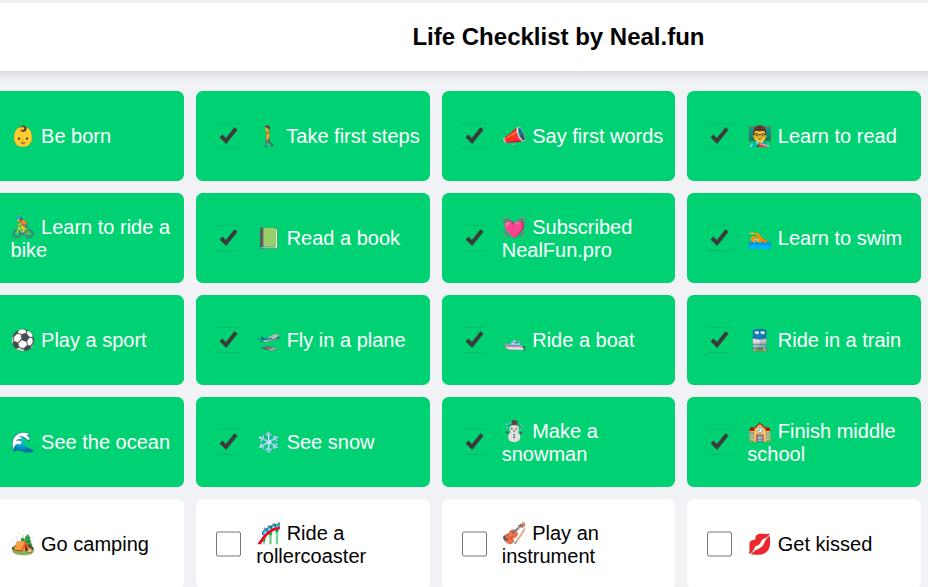Uncheck the Learn to swim checkbox
The height and width of the screenshot is (587, 928).
pyautogui.click(x=720, y=238)
